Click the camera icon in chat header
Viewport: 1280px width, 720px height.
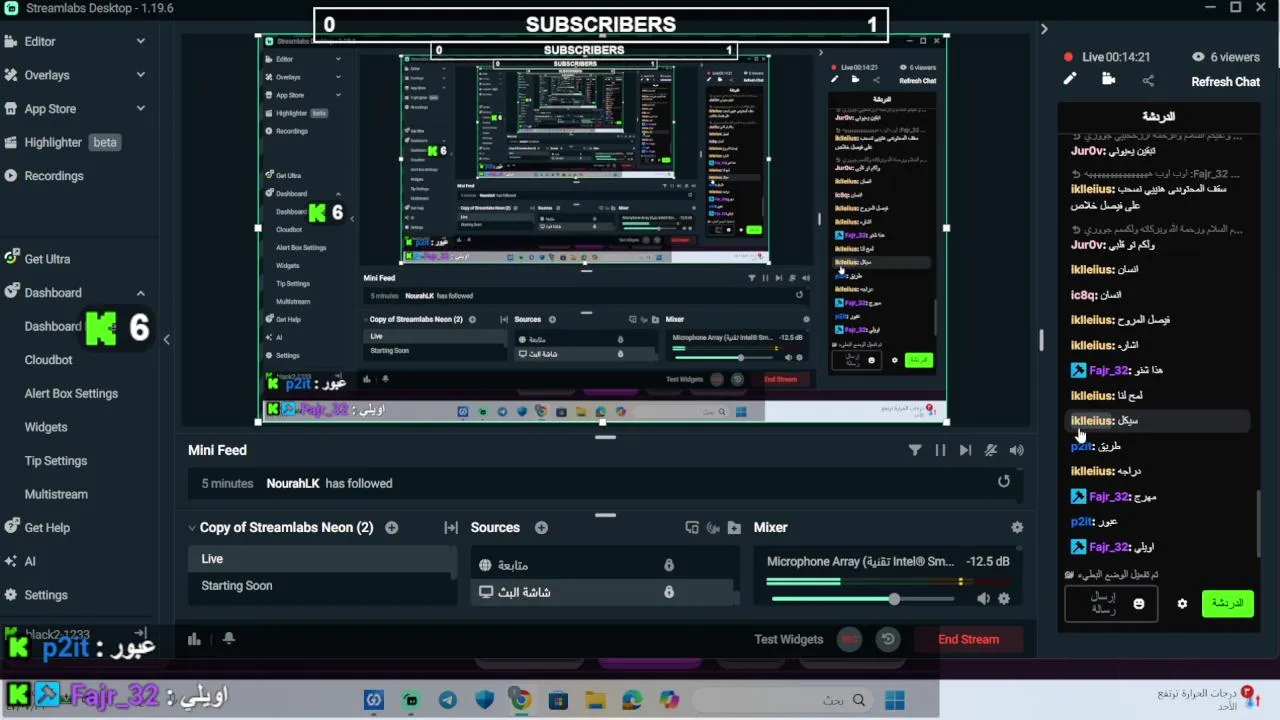(1108, 79)
